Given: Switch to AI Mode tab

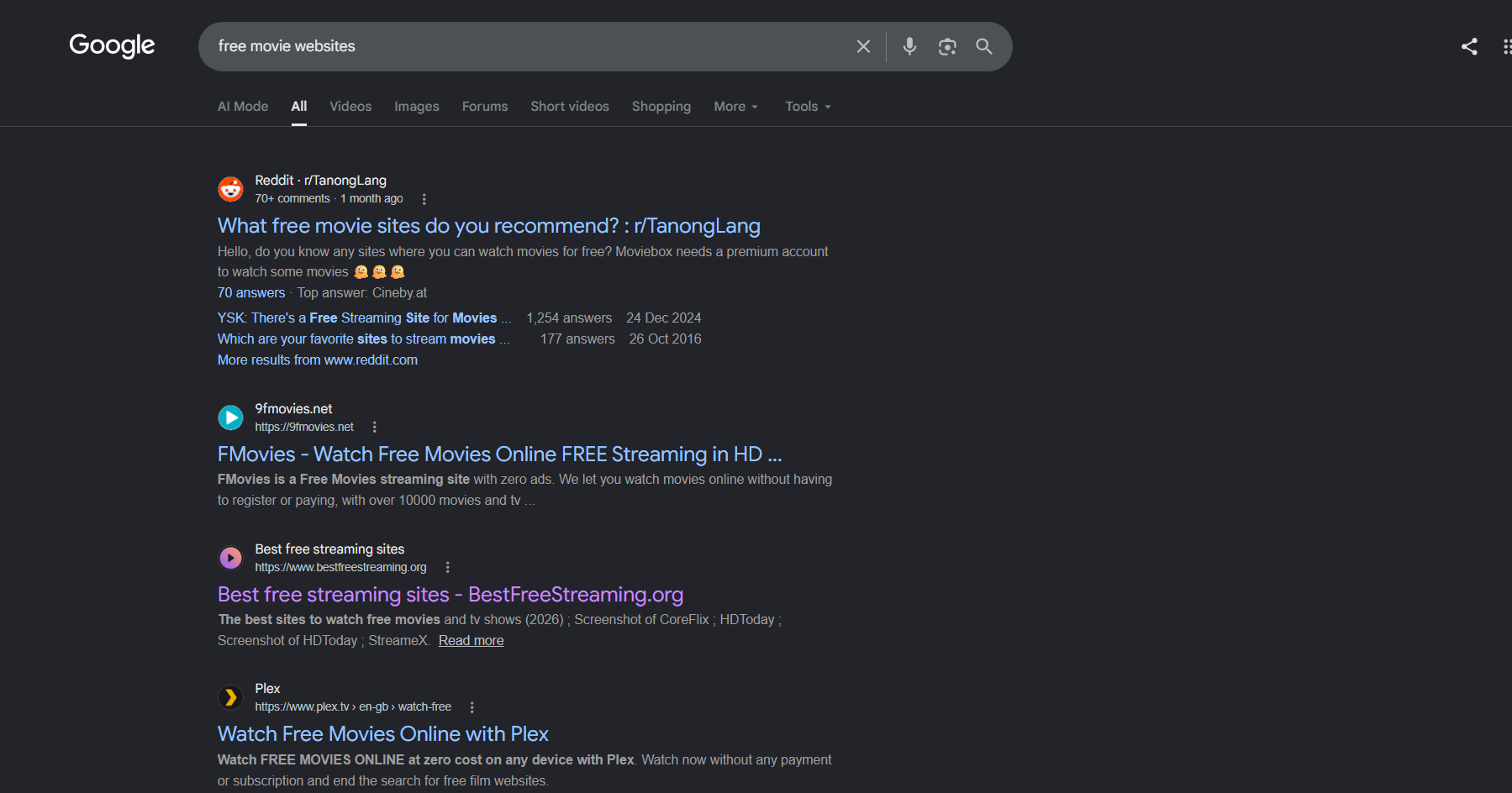Looking at the screenshot, I should point(243,107).
